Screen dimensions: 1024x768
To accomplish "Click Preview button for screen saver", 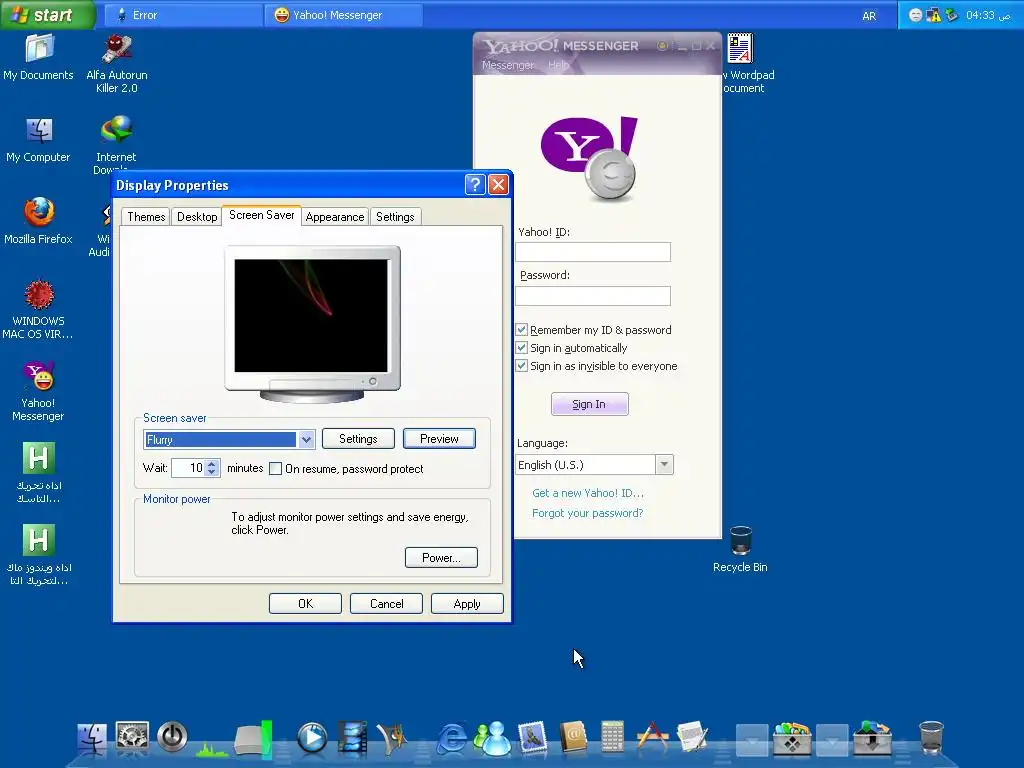I will pos(439,439).
